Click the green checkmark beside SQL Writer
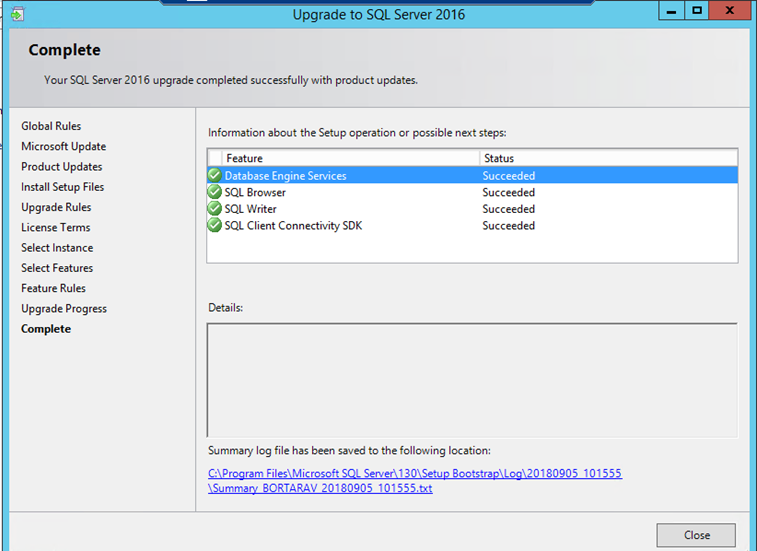The width and height of the screenshot is (757, 551). (x=214, y=209)
